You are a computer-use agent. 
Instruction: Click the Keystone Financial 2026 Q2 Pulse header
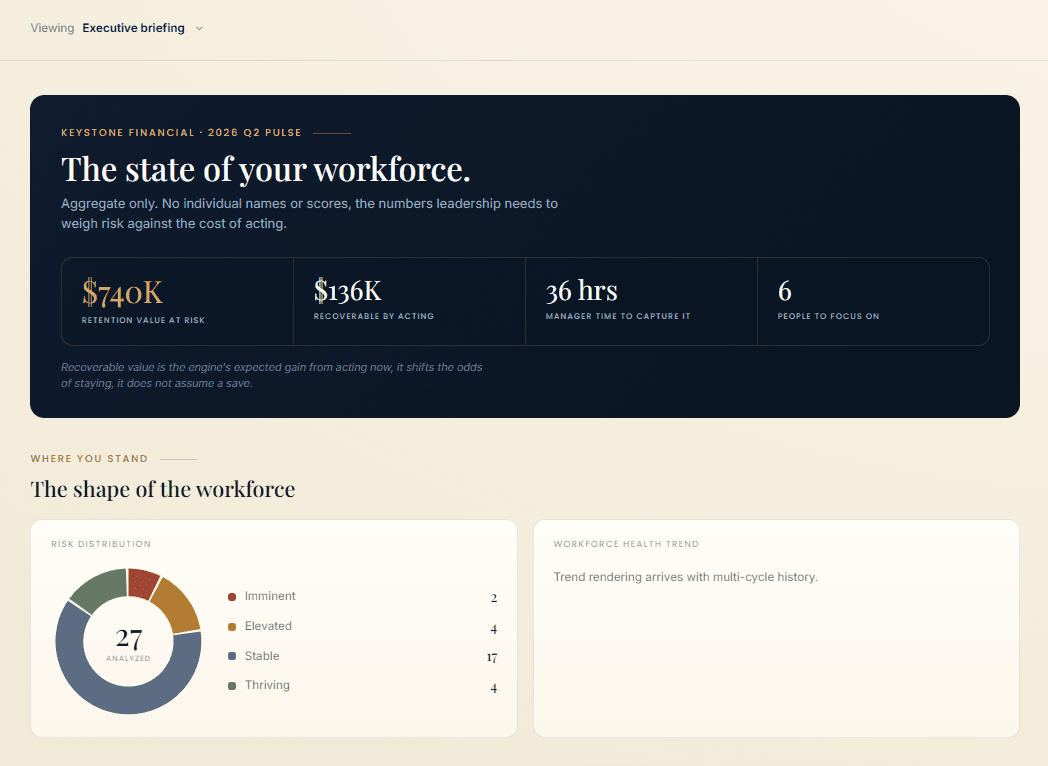pos(181,132)
